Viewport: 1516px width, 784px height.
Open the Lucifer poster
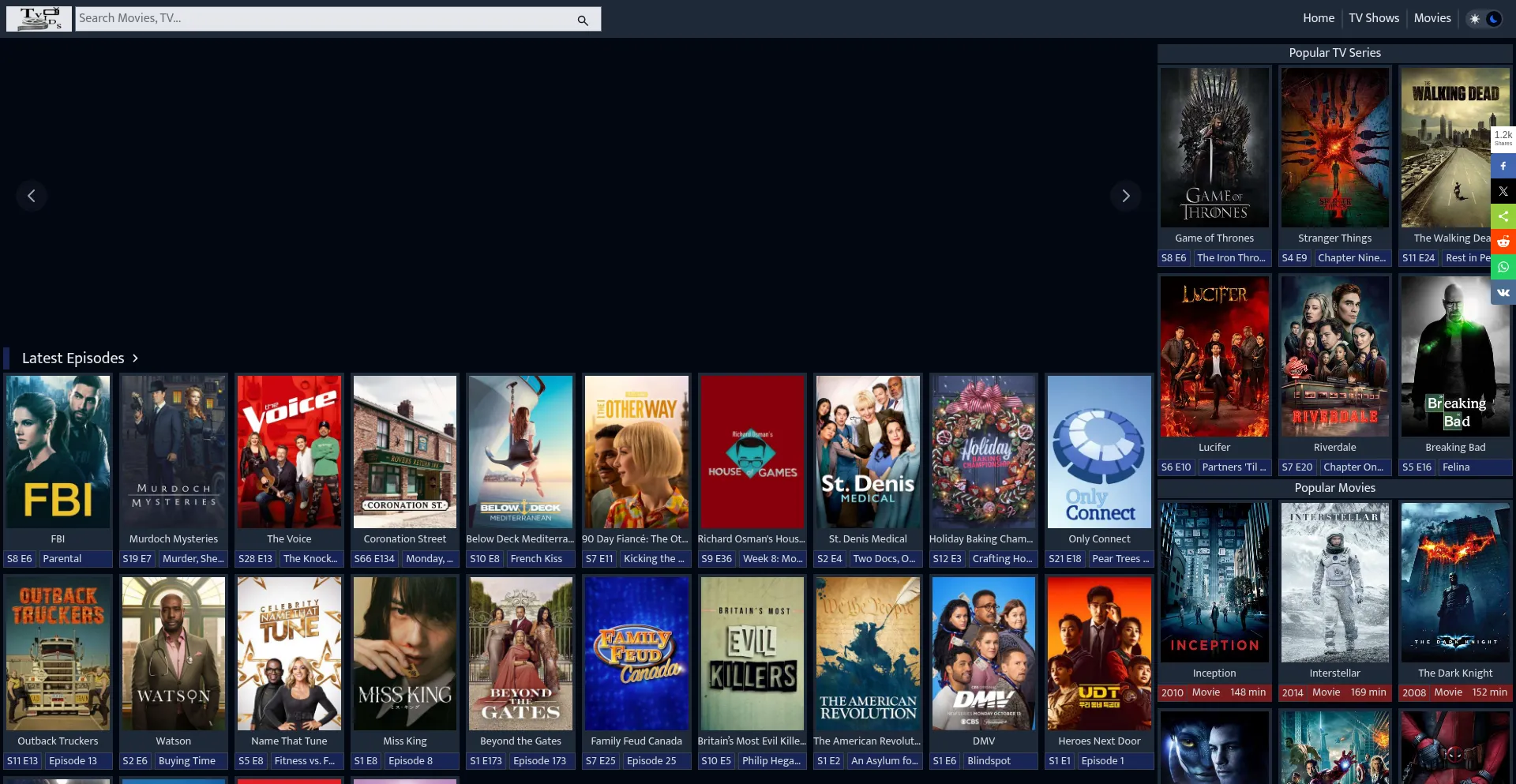1214,357
